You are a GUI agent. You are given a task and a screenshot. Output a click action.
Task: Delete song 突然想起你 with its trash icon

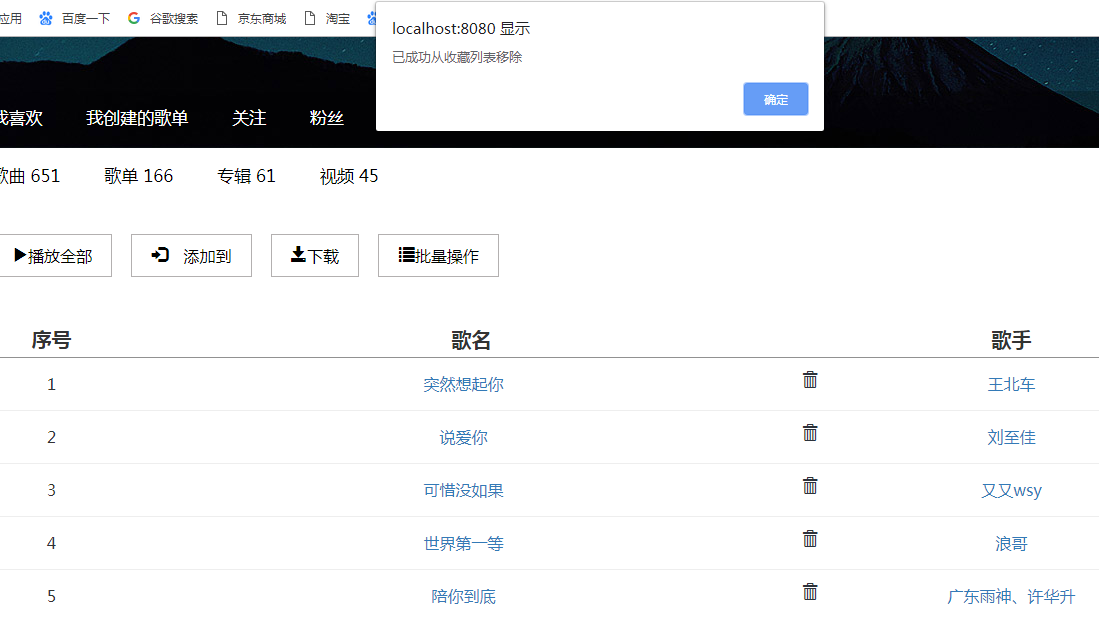[810, 379]
